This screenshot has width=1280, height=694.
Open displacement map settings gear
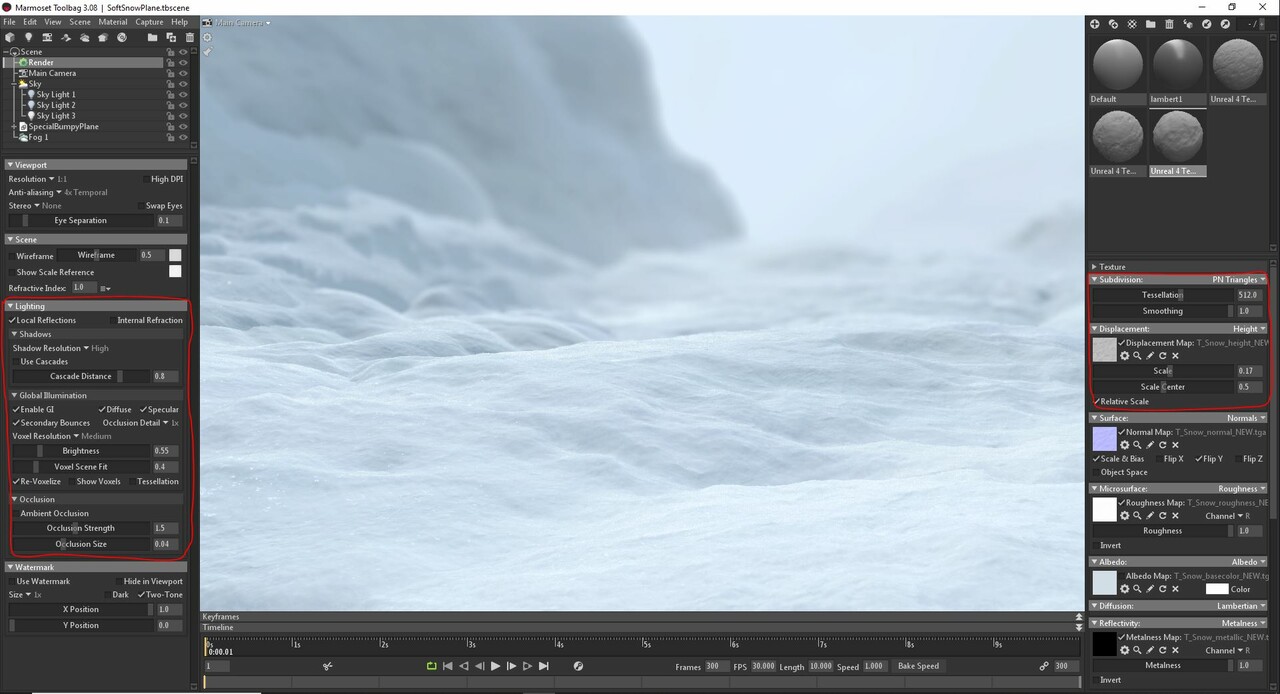point(1124,356)
